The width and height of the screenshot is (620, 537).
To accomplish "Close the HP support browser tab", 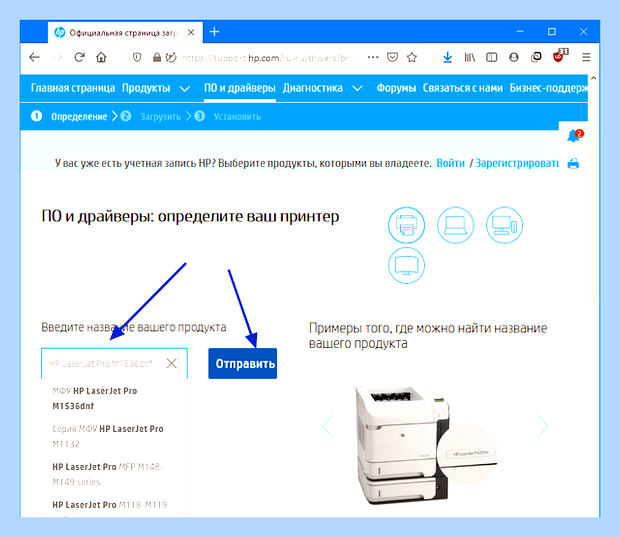I will pos(191,32).
